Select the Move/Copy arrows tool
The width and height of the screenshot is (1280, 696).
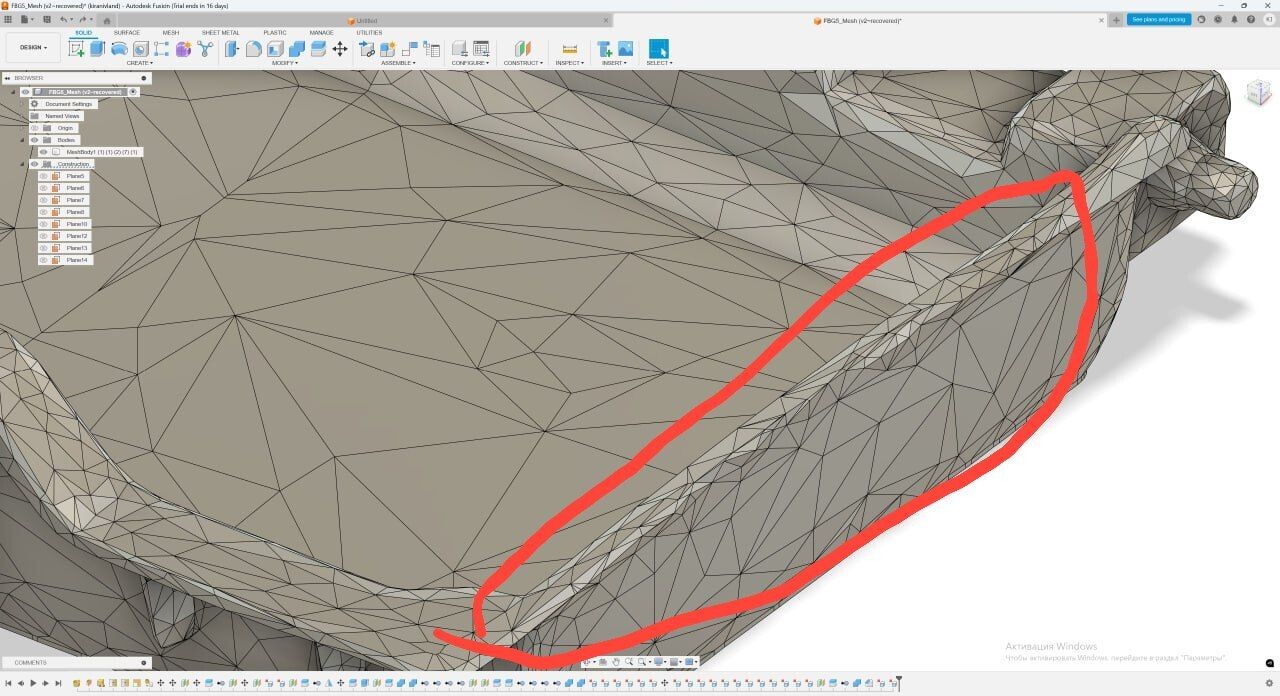340,48
